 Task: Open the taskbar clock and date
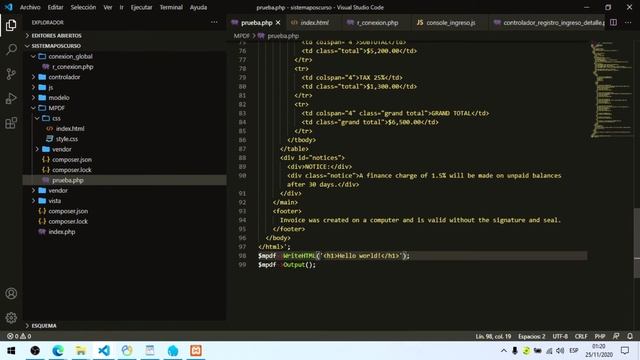pyautogui.click(x=598, y=351)
